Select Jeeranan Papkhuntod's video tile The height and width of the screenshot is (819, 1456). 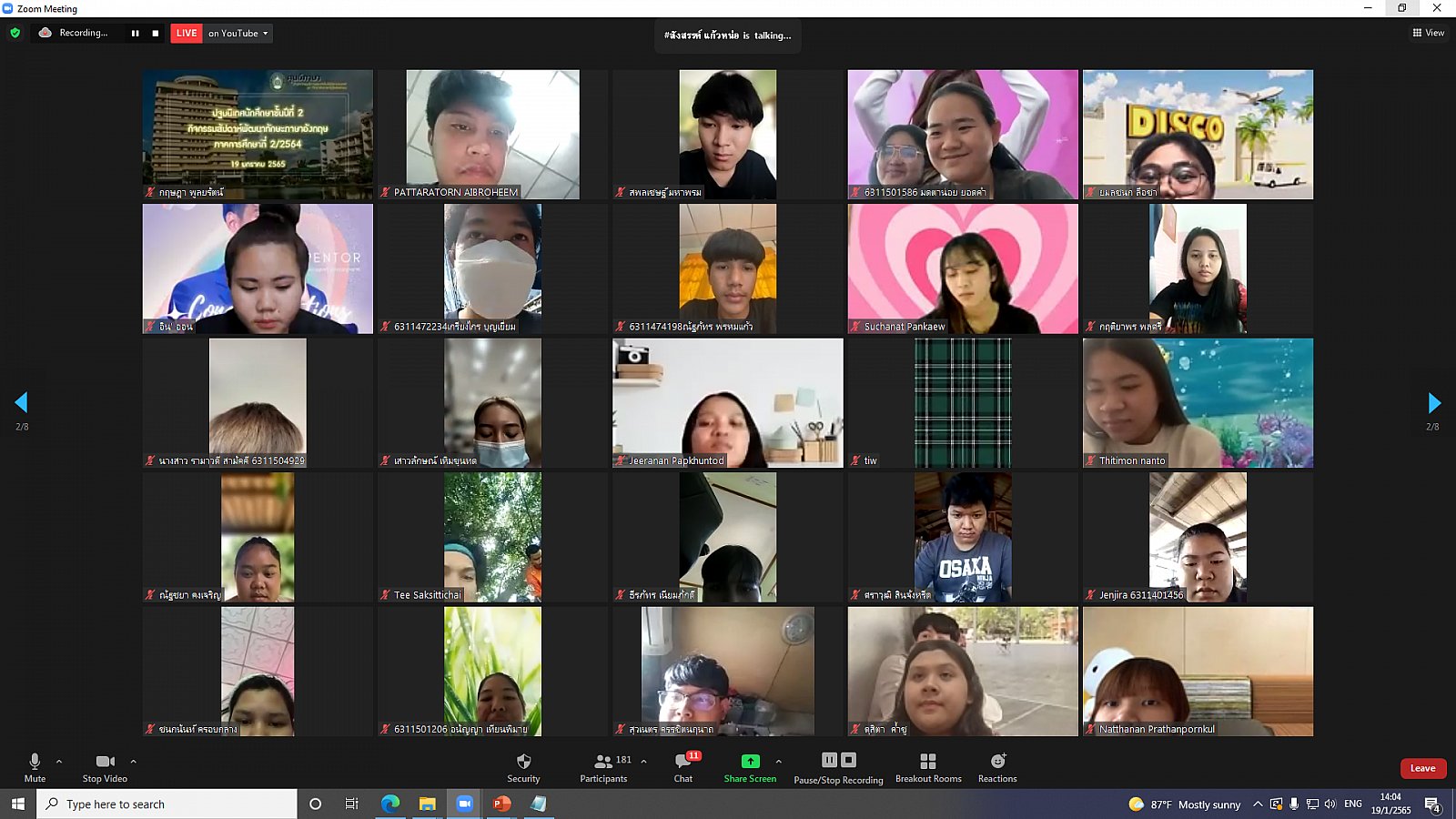click(727, 402)
